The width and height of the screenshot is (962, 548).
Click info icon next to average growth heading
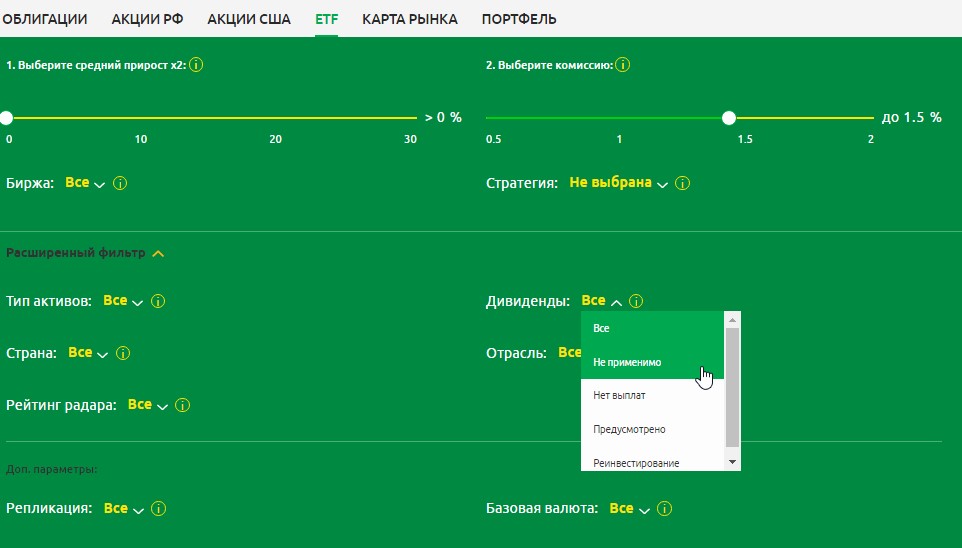196,65
